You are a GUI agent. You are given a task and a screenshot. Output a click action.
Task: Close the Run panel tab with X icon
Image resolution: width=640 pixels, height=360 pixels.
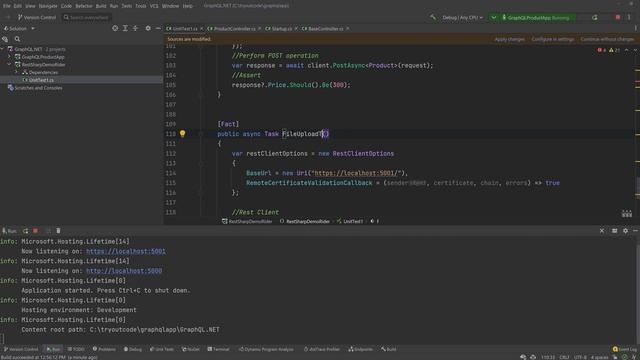pos(602,231)
